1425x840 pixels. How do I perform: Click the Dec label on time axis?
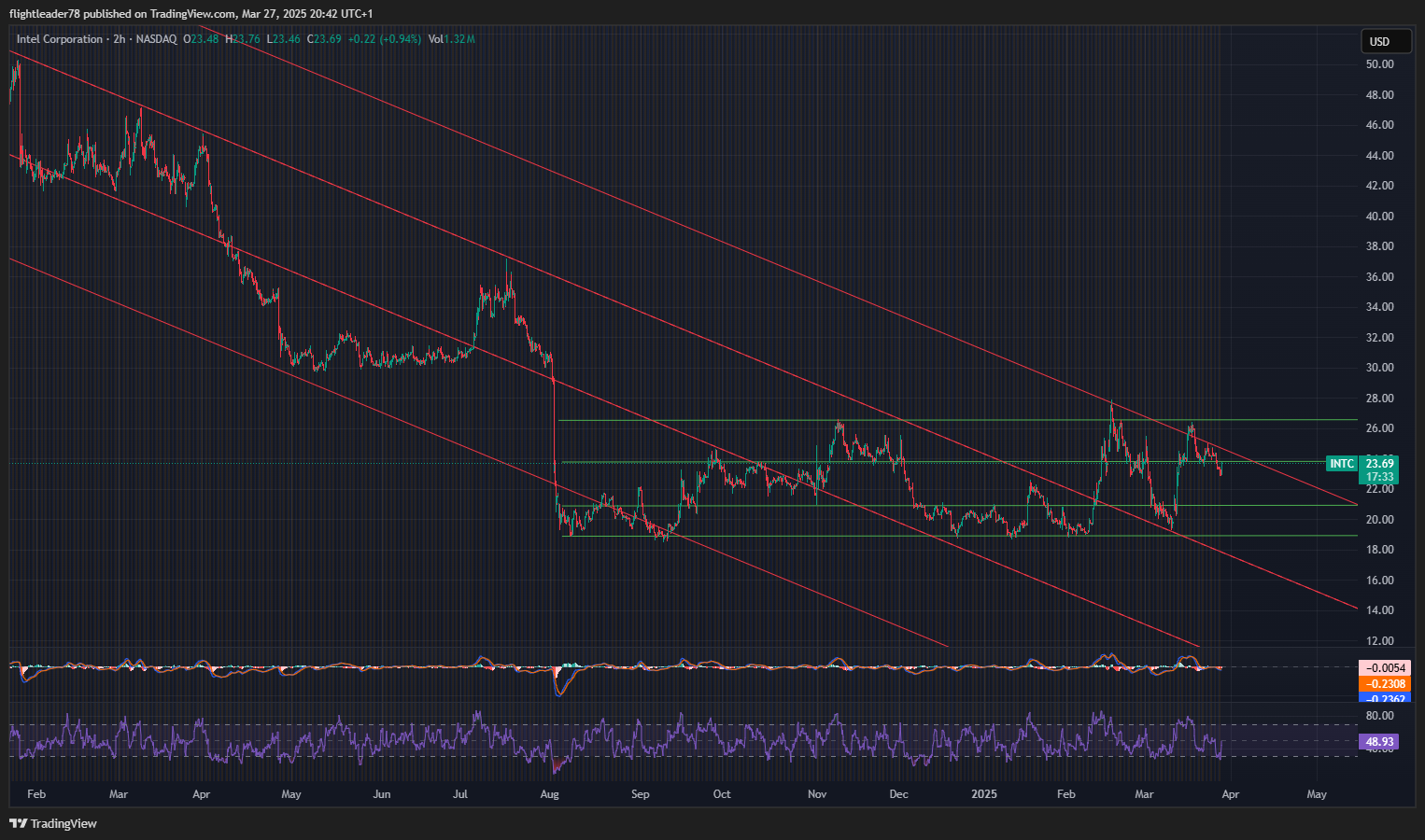point(898,794)
